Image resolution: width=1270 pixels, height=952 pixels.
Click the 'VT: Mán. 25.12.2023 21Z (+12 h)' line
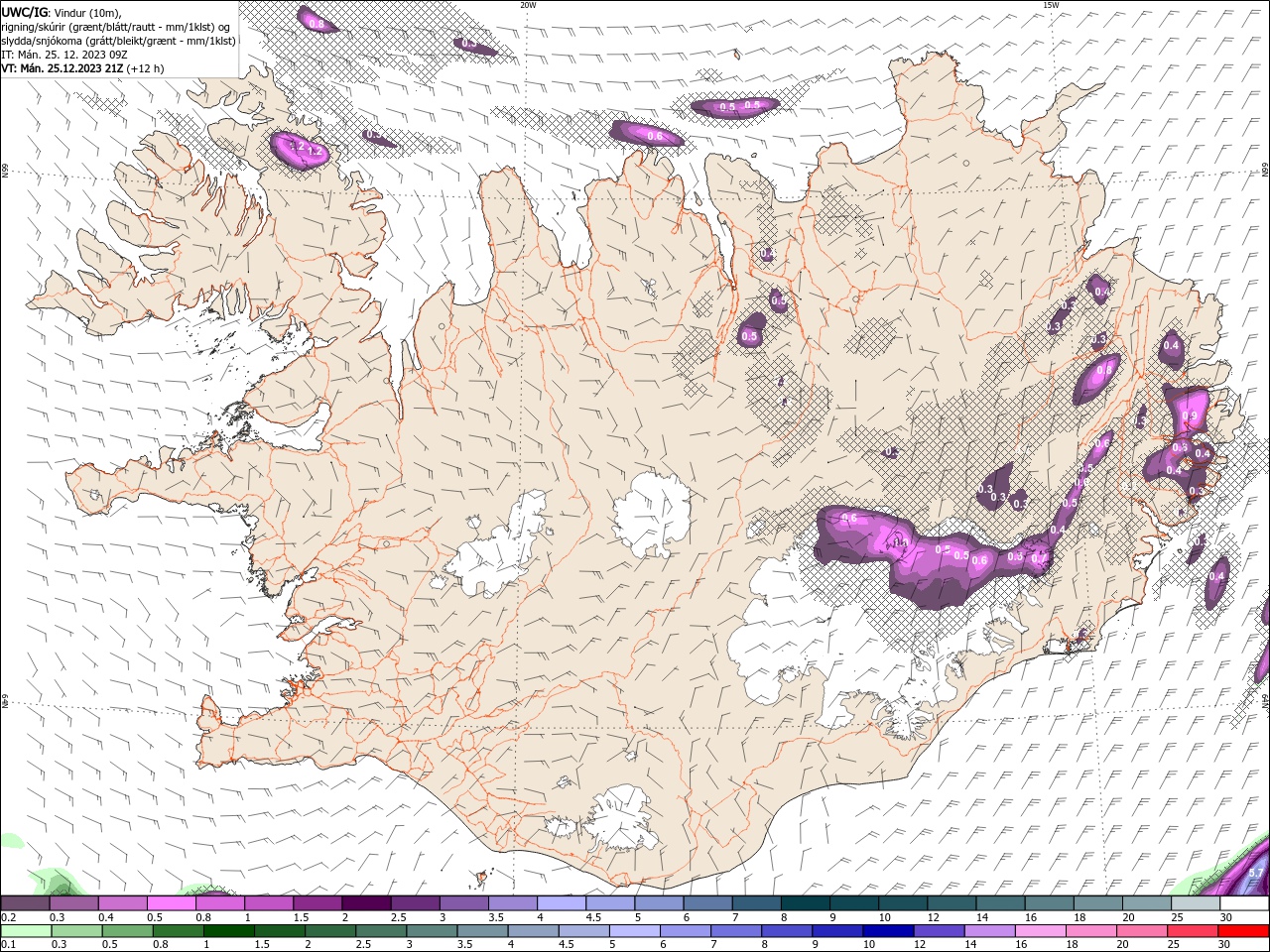83,68
